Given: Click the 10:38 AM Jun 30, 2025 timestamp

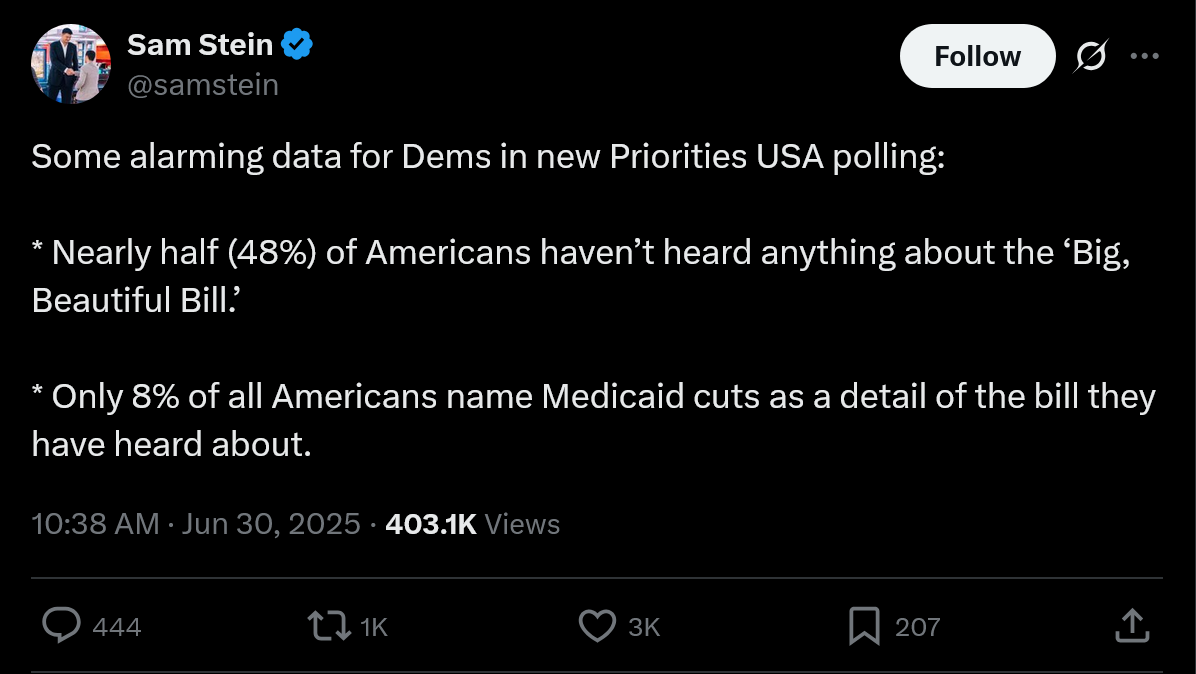Looking at the screenshot, I should coord(196,525).
